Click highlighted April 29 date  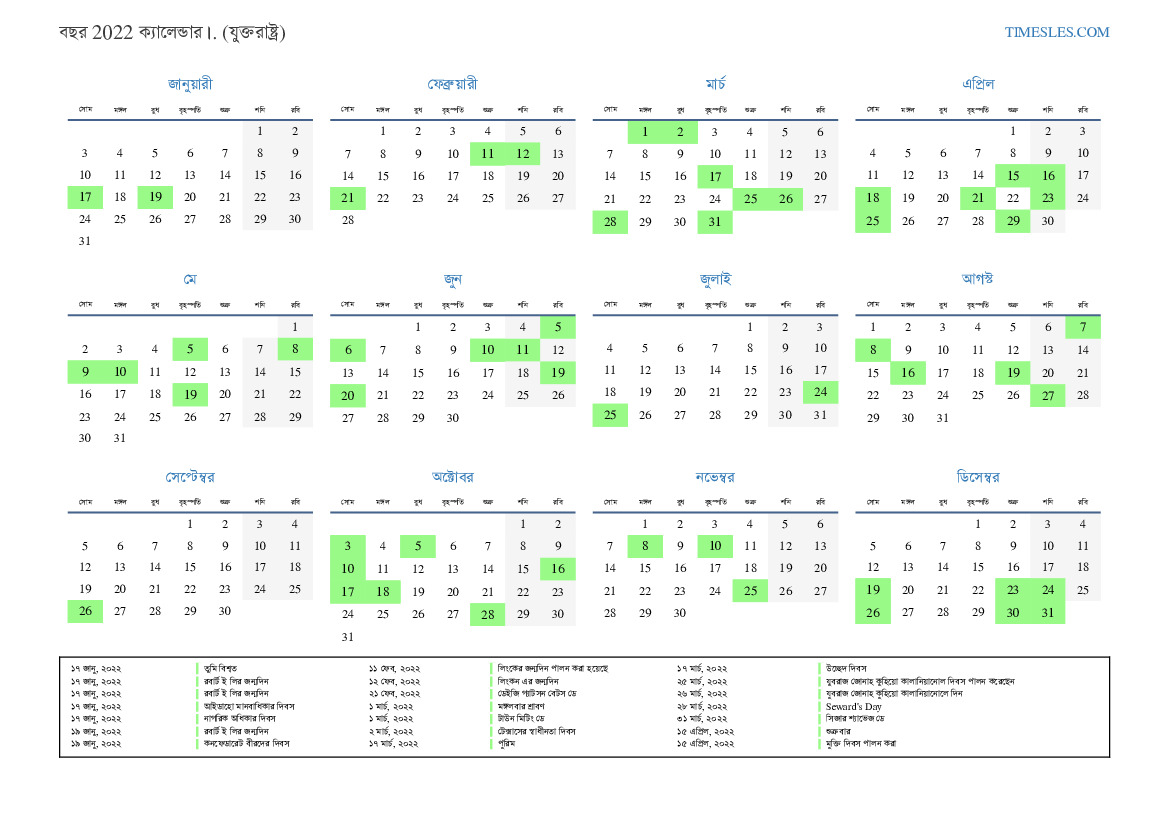click(x=1013, y=222)
